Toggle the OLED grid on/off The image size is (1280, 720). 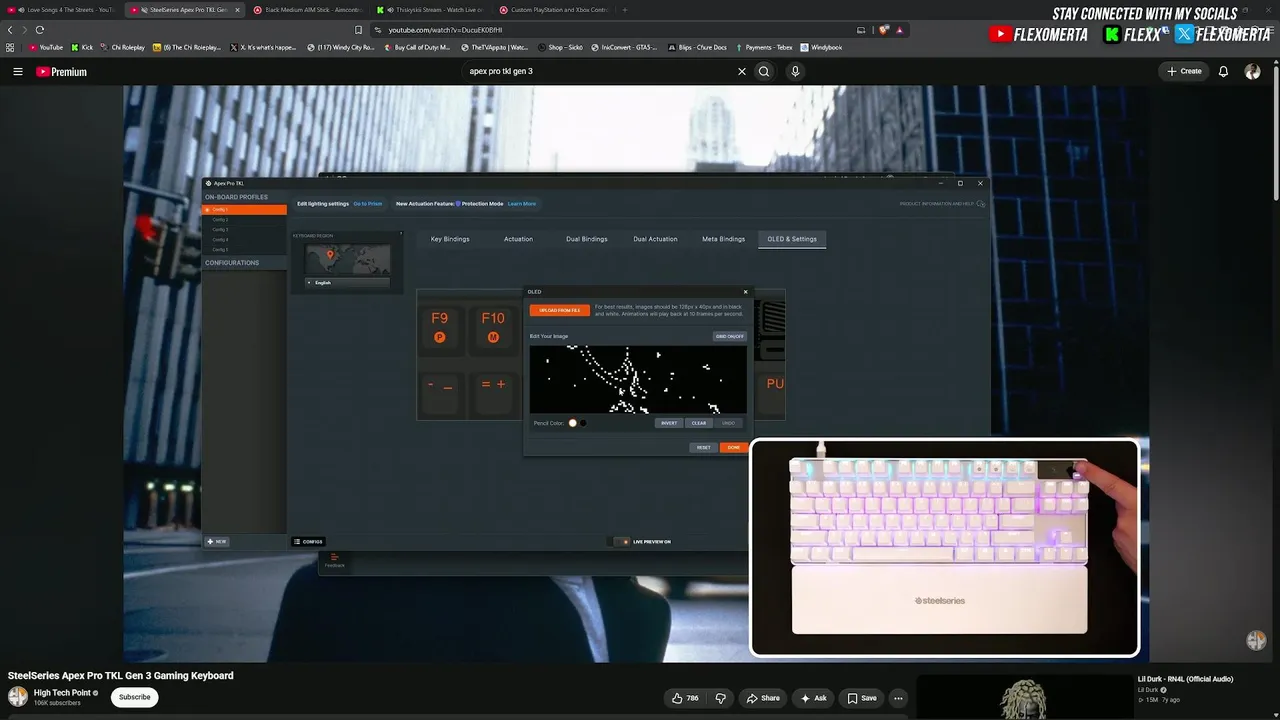click(729, 336)
